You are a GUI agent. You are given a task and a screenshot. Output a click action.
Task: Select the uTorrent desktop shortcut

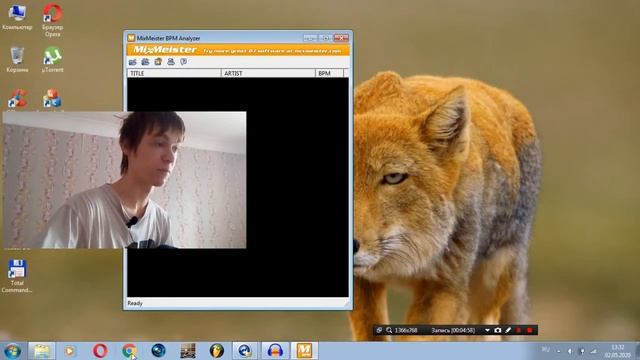pos(52,60)
